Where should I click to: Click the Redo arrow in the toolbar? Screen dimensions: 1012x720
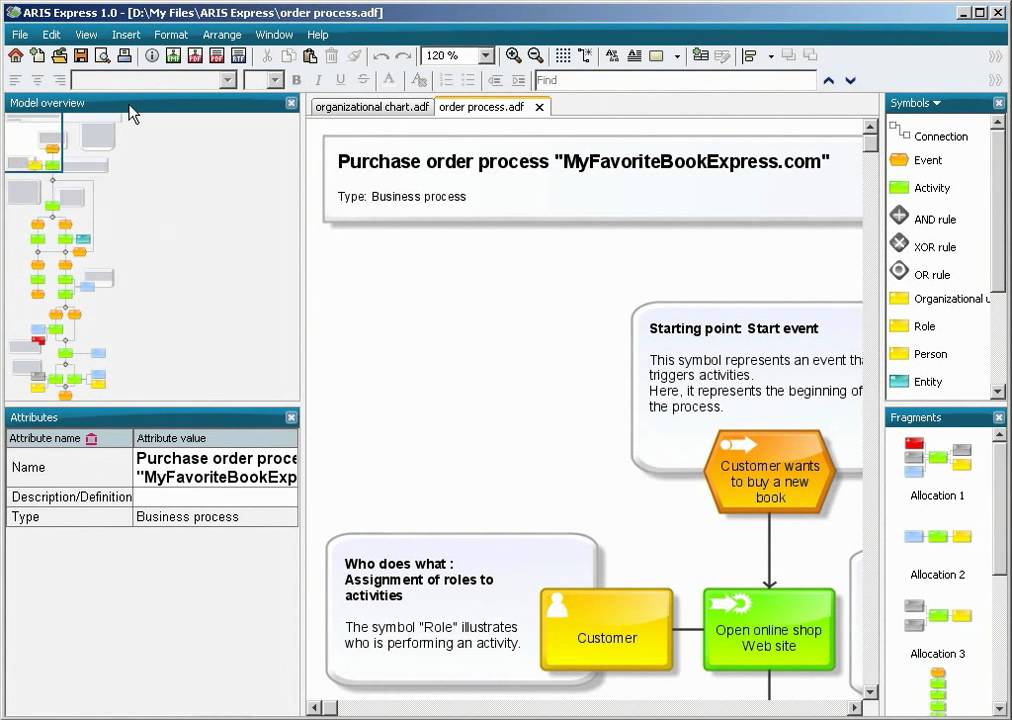click(x=403, y=56)
